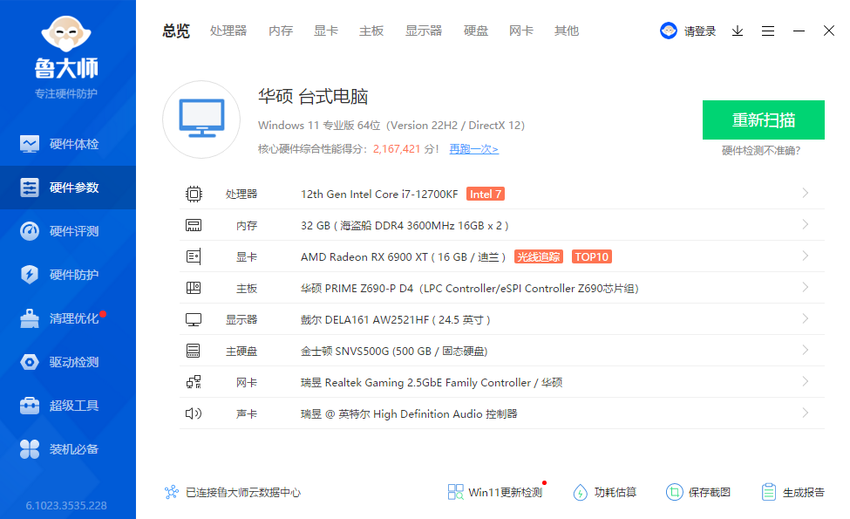Switch to the top 内存 tab

pyautogui.click(x=280, y=31)
